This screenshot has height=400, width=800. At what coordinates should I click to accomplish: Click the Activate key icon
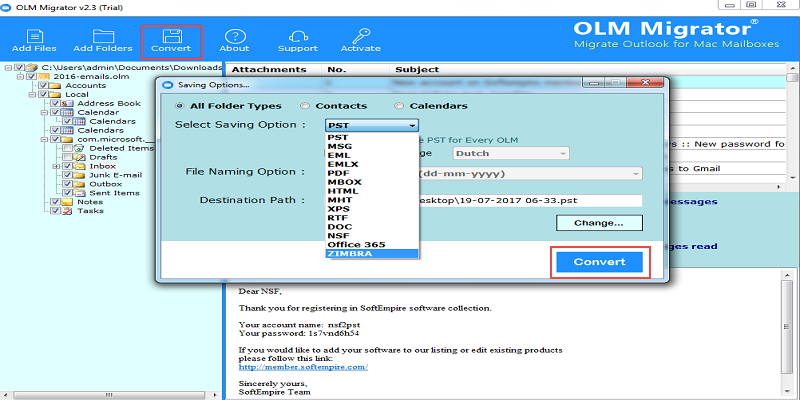click(361, 36)
